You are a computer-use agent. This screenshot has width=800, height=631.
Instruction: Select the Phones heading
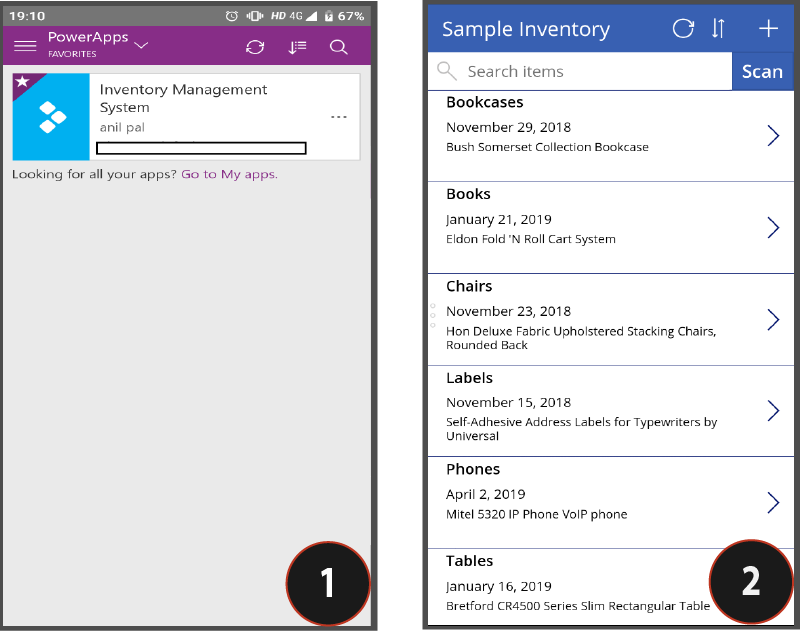point(473,469)
